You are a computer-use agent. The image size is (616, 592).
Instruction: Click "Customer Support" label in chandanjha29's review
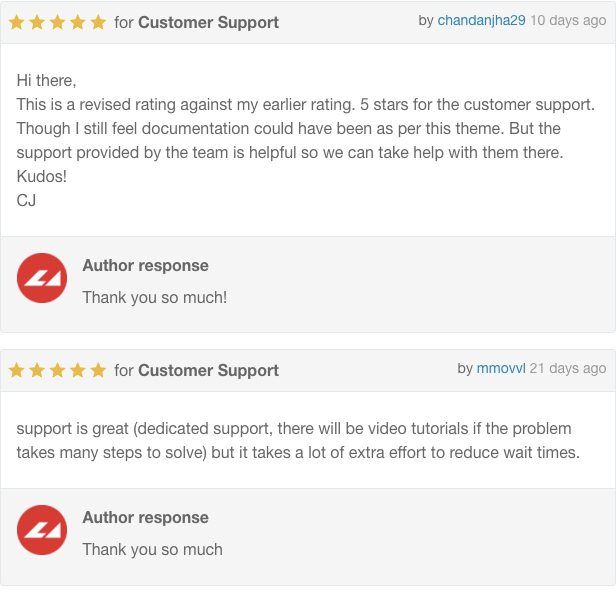208,22
